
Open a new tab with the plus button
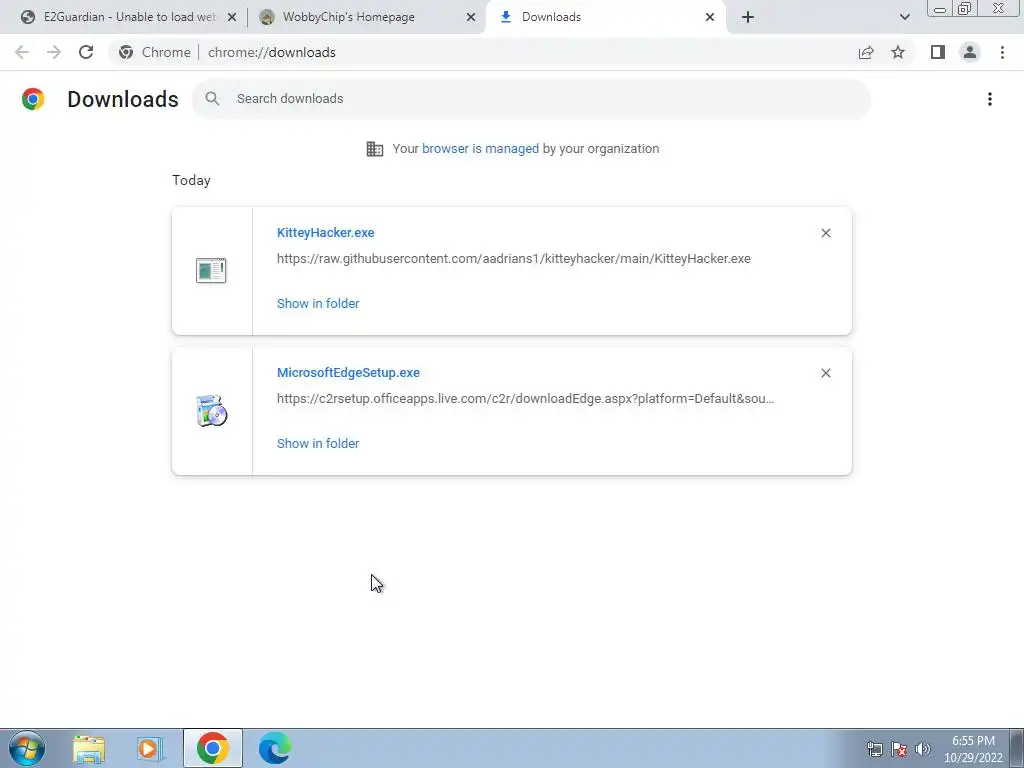748,17
